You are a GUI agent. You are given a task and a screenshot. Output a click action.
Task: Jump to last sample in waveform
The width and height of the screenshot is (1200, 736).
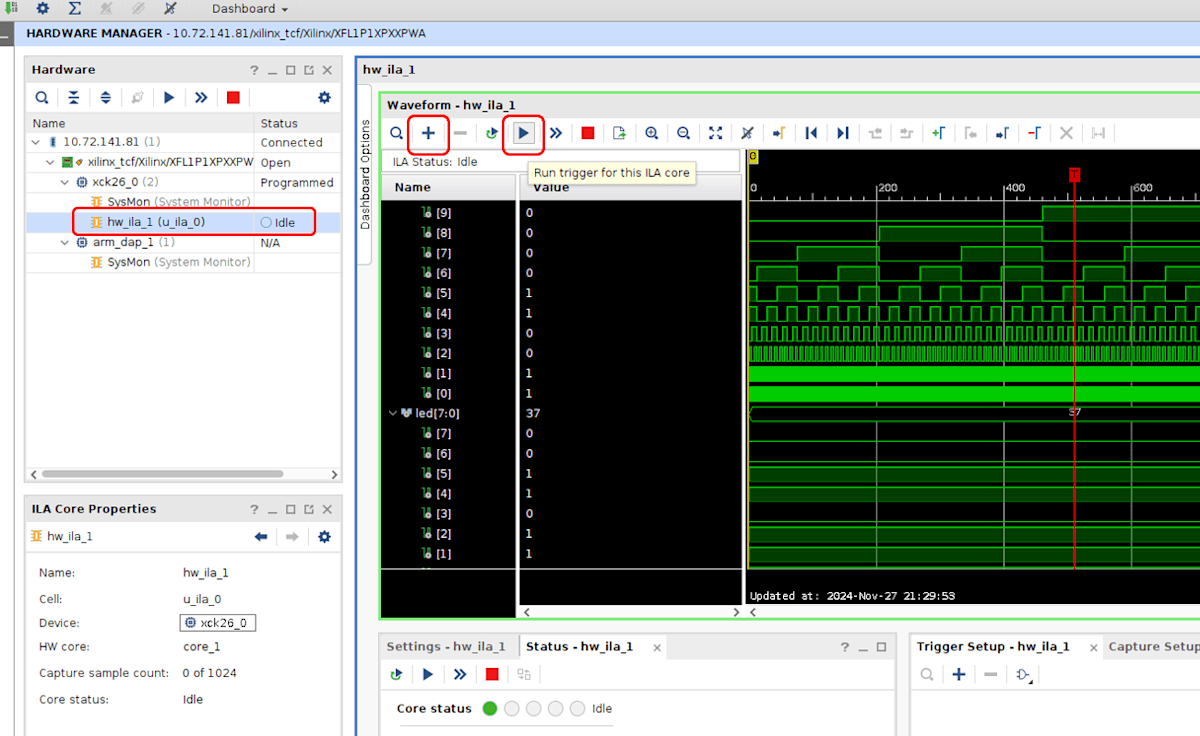[843, 133]
